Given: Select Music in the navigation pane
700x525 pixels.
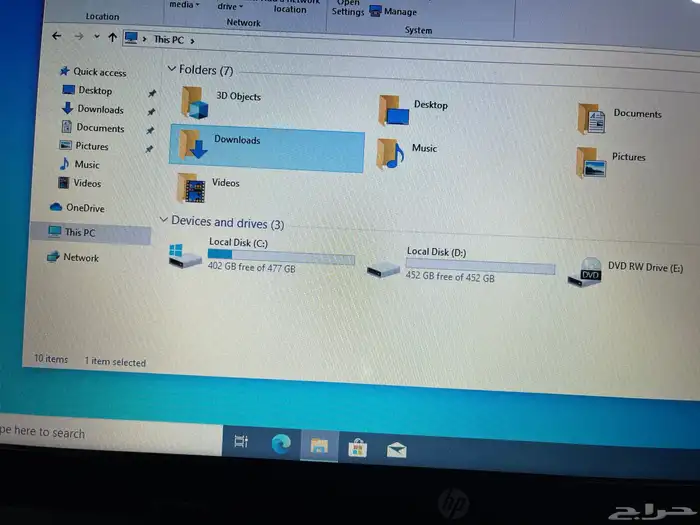Looking at the screenshot, I should [87, 165].
